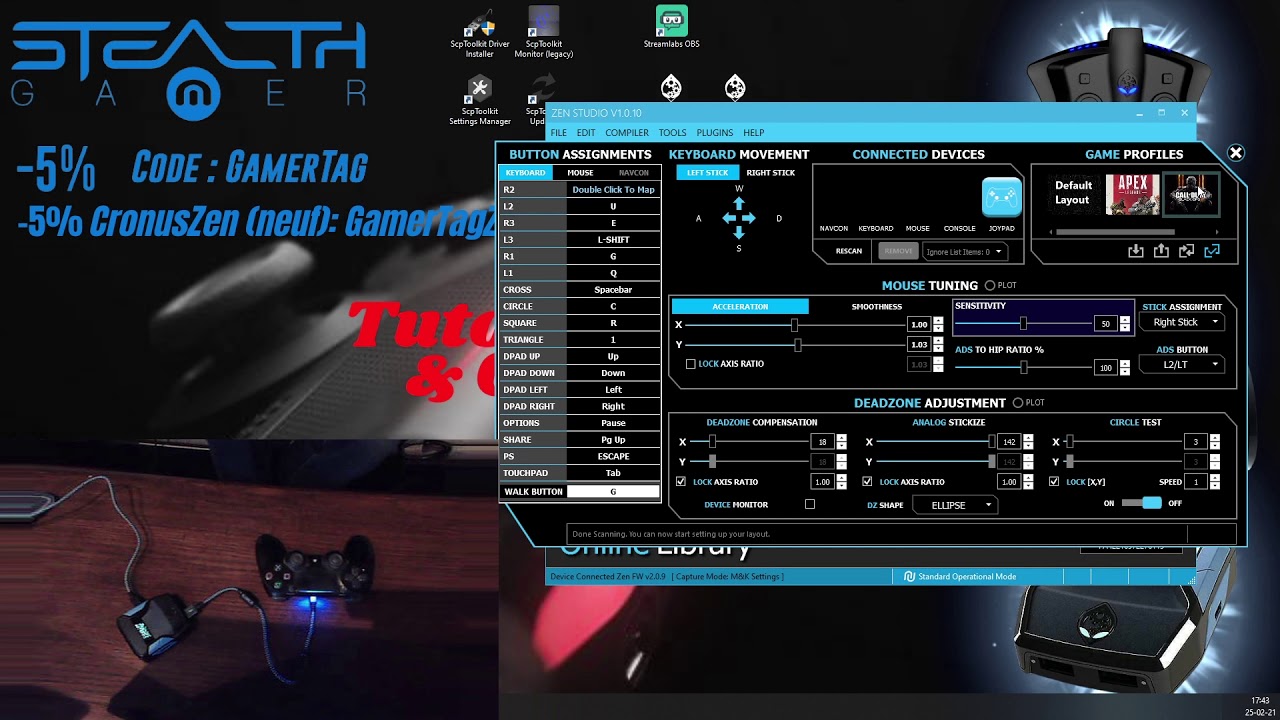This screenshot has height=720, width=1280.
Task: Open the Compiler menu
Action: click(627, 132)
